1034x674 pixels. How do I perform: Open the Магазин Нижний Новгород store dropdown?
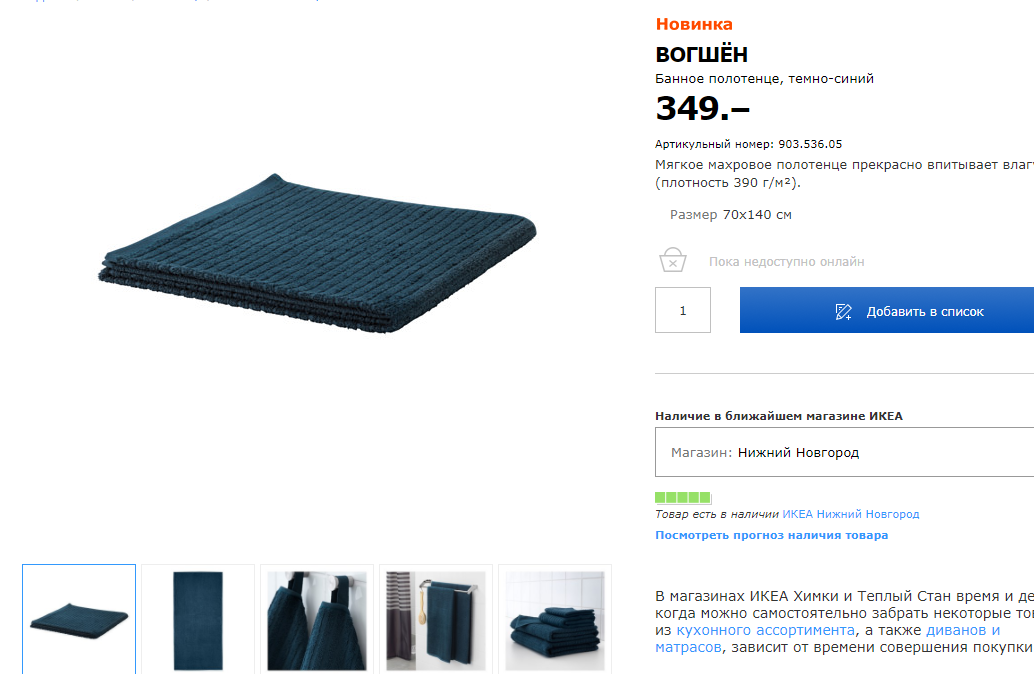[x=845, y=452]
